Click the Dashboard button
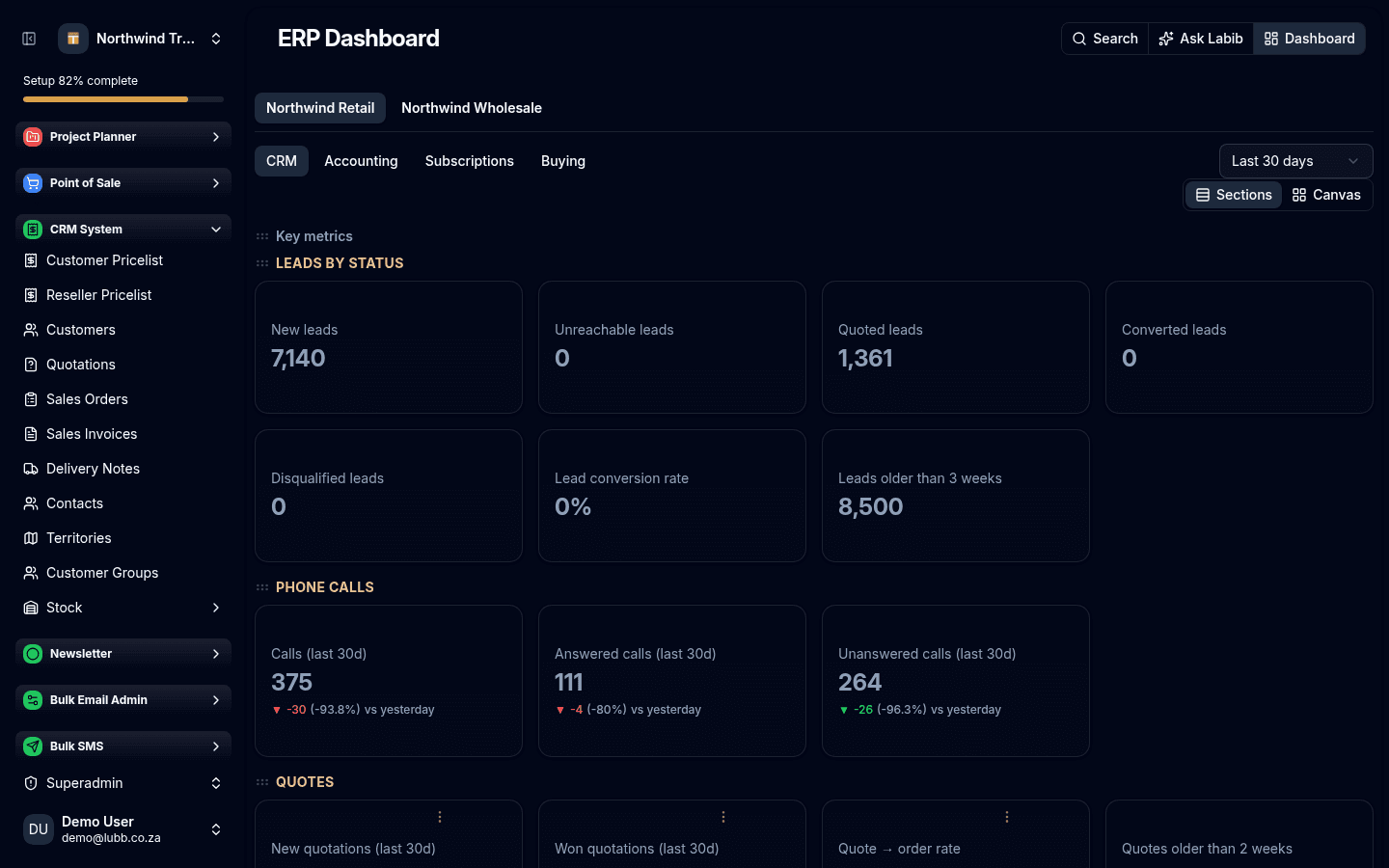 [1309, 39]
